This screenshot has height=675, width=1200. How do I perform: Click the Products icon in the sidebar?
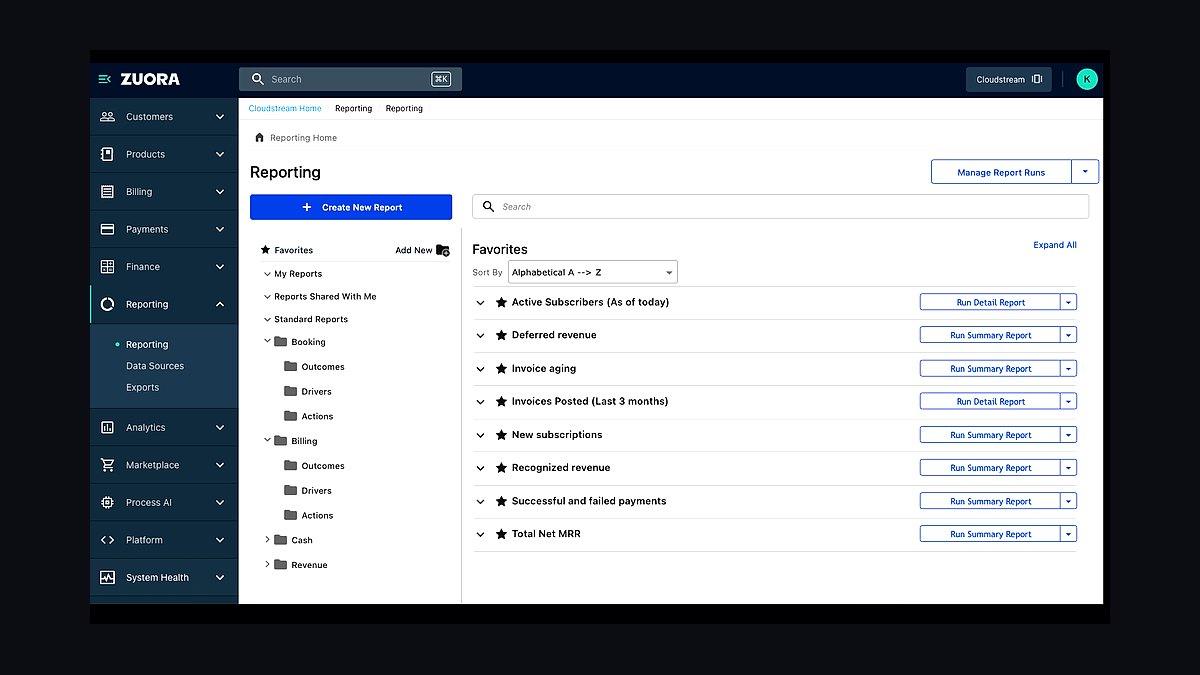[108, 154]
